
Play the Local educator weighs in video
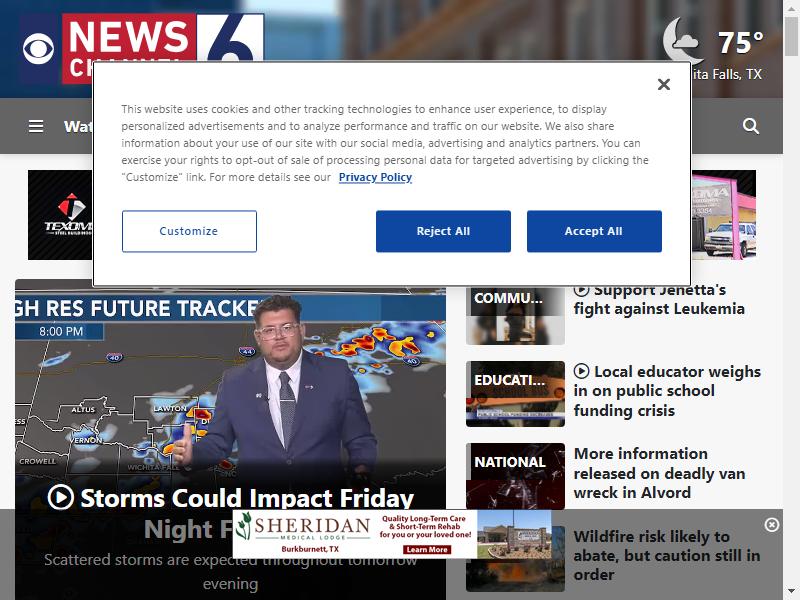click(x=581, y=371)
